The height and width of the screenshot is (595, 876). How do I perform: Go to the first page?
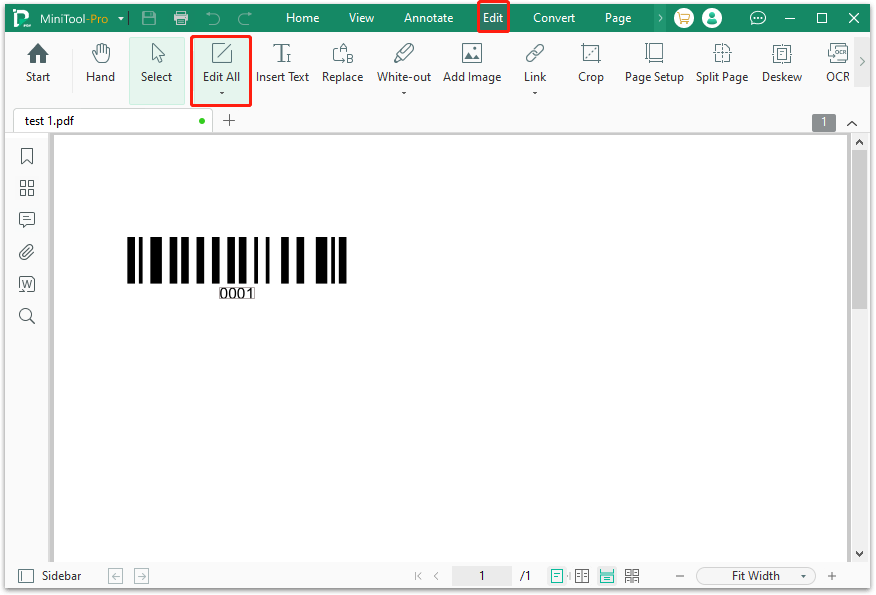click(418, 576)
